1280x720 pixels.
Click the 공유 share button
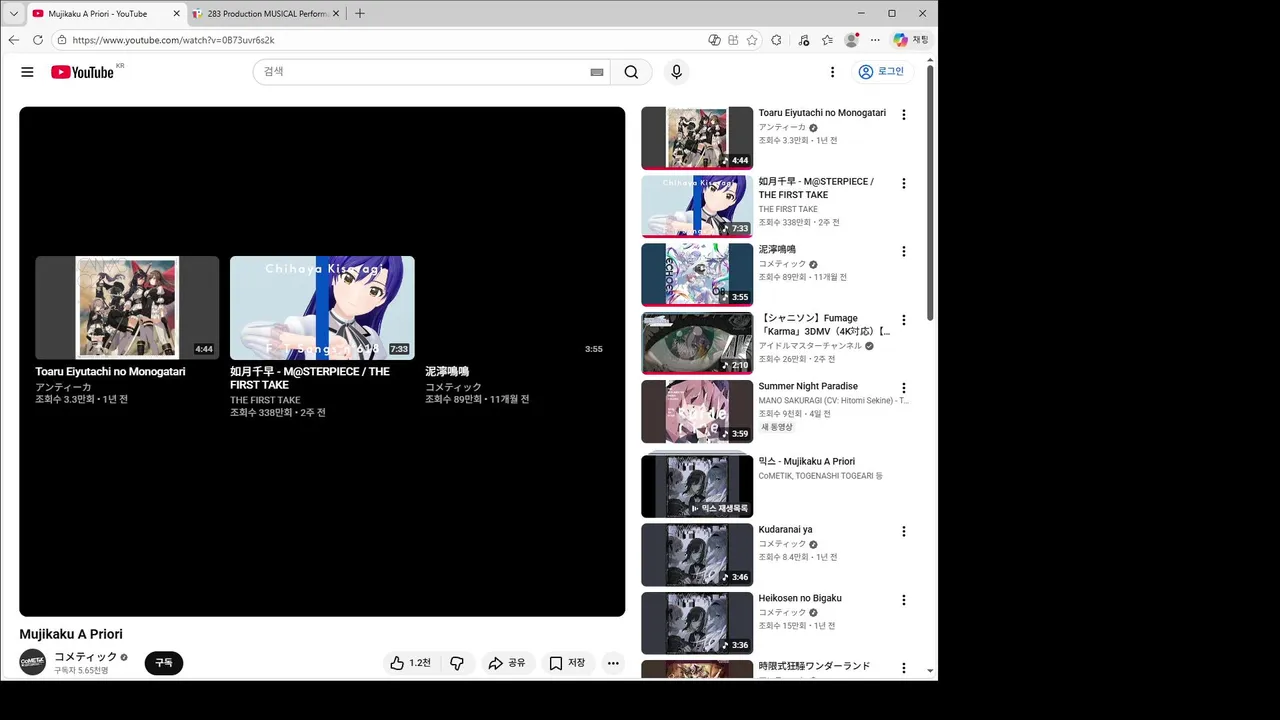click(507, 663)
